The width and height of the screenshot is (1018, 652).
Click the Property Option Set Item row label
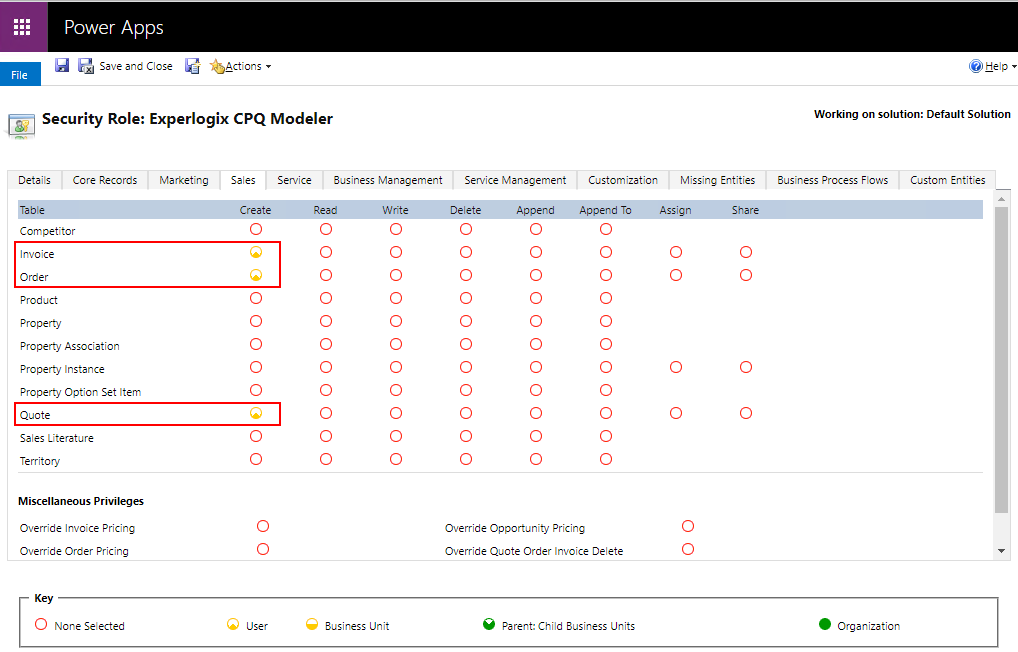click(x=81, y=392)
